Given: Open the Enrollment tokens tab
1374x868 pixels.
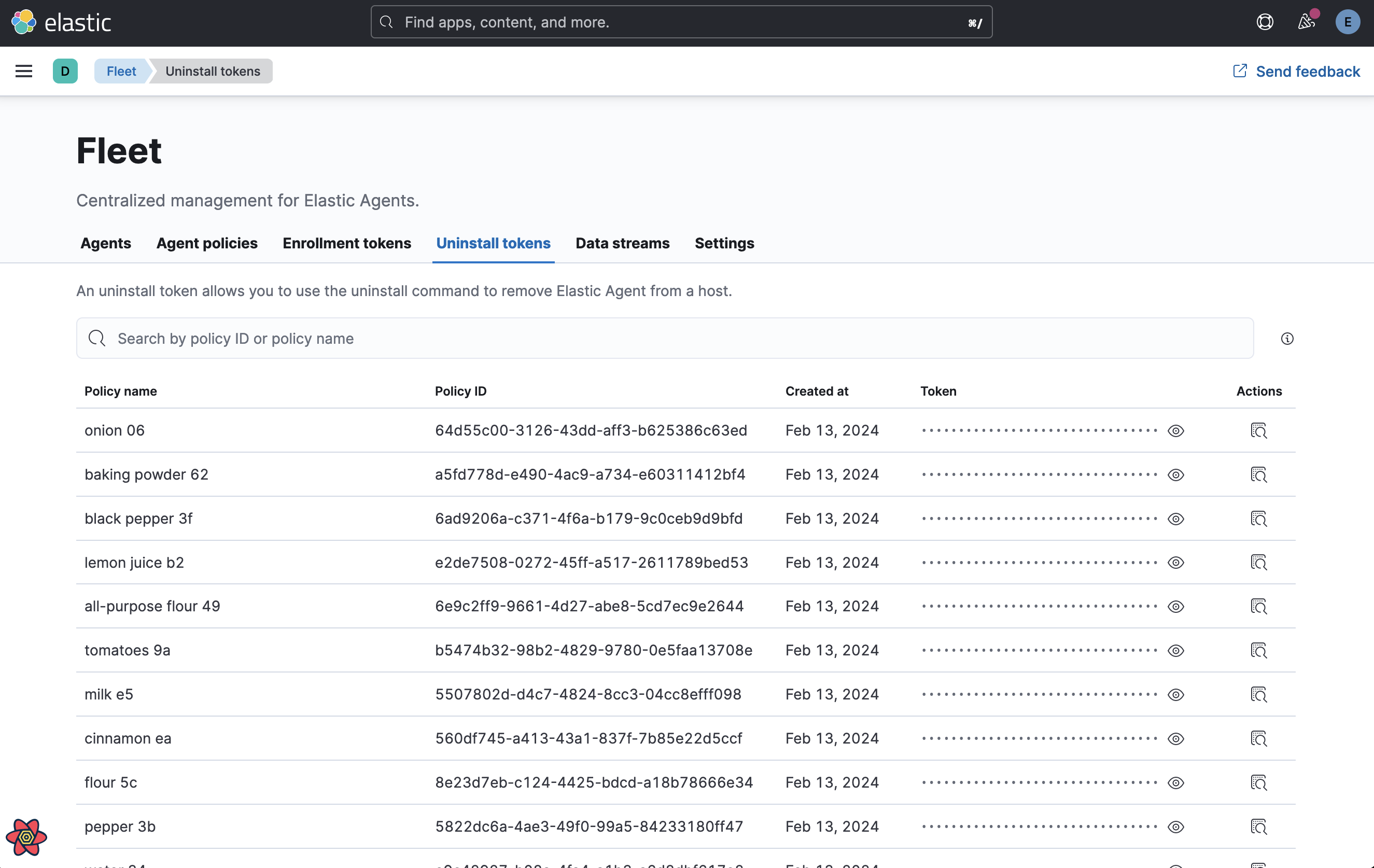Looking at the screenshot, I should pos(347,243).
